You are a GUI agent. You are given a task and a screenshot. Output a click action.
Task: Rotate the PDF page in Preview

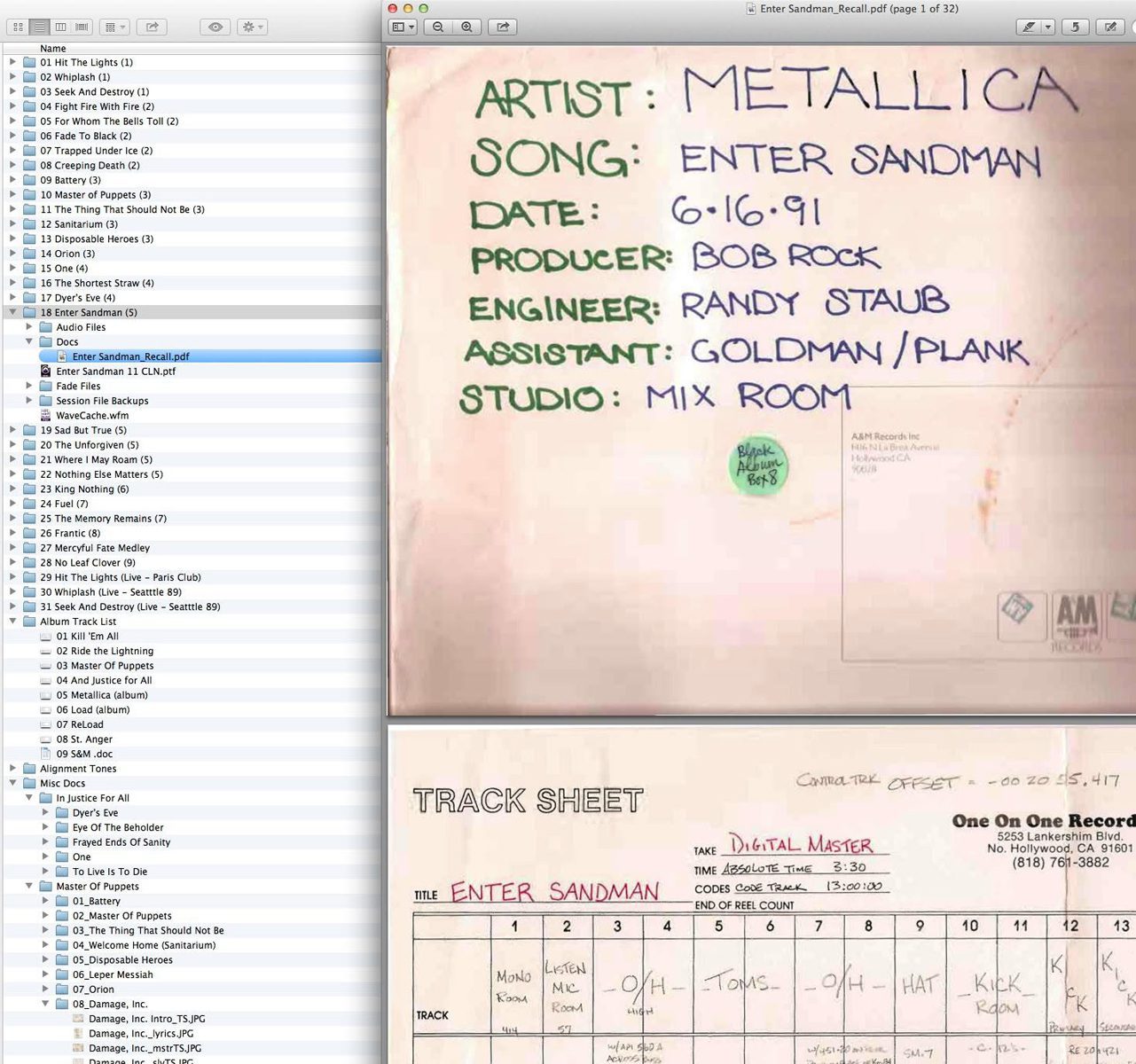point(1075,27)
